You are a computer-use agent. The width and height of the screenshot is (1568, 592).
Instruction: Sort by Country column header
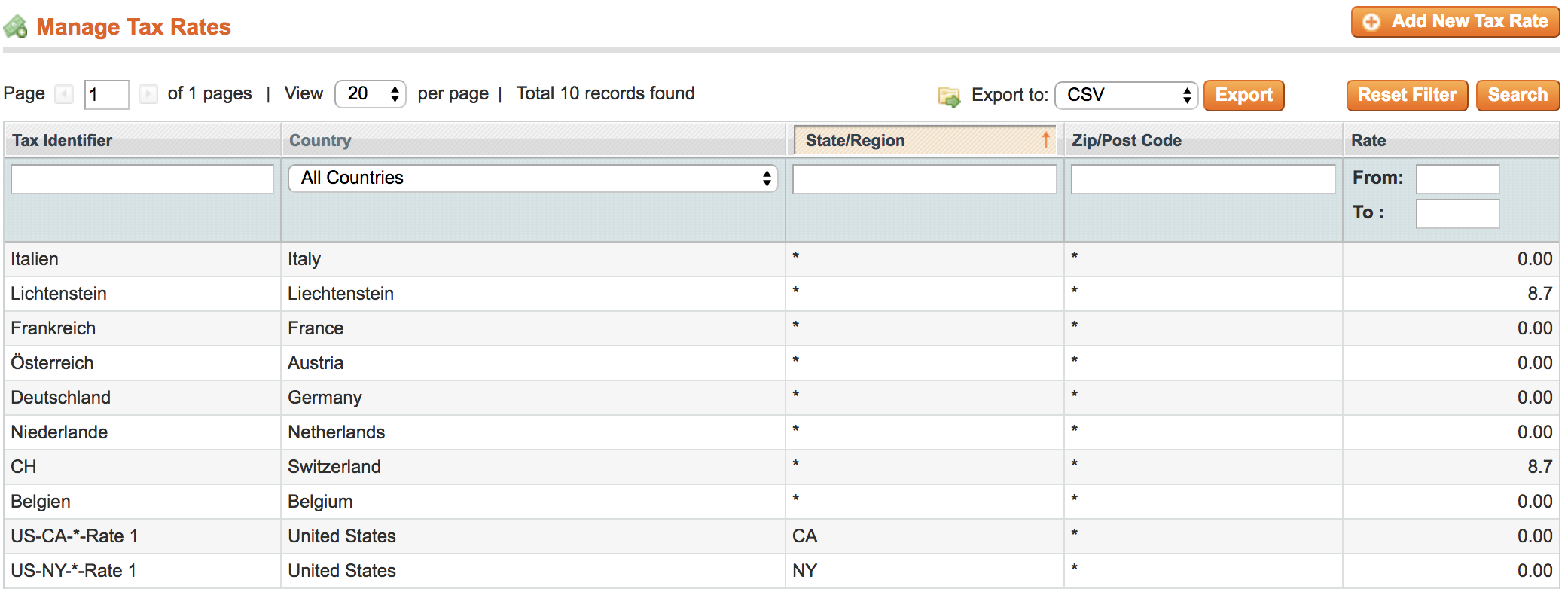320,141
